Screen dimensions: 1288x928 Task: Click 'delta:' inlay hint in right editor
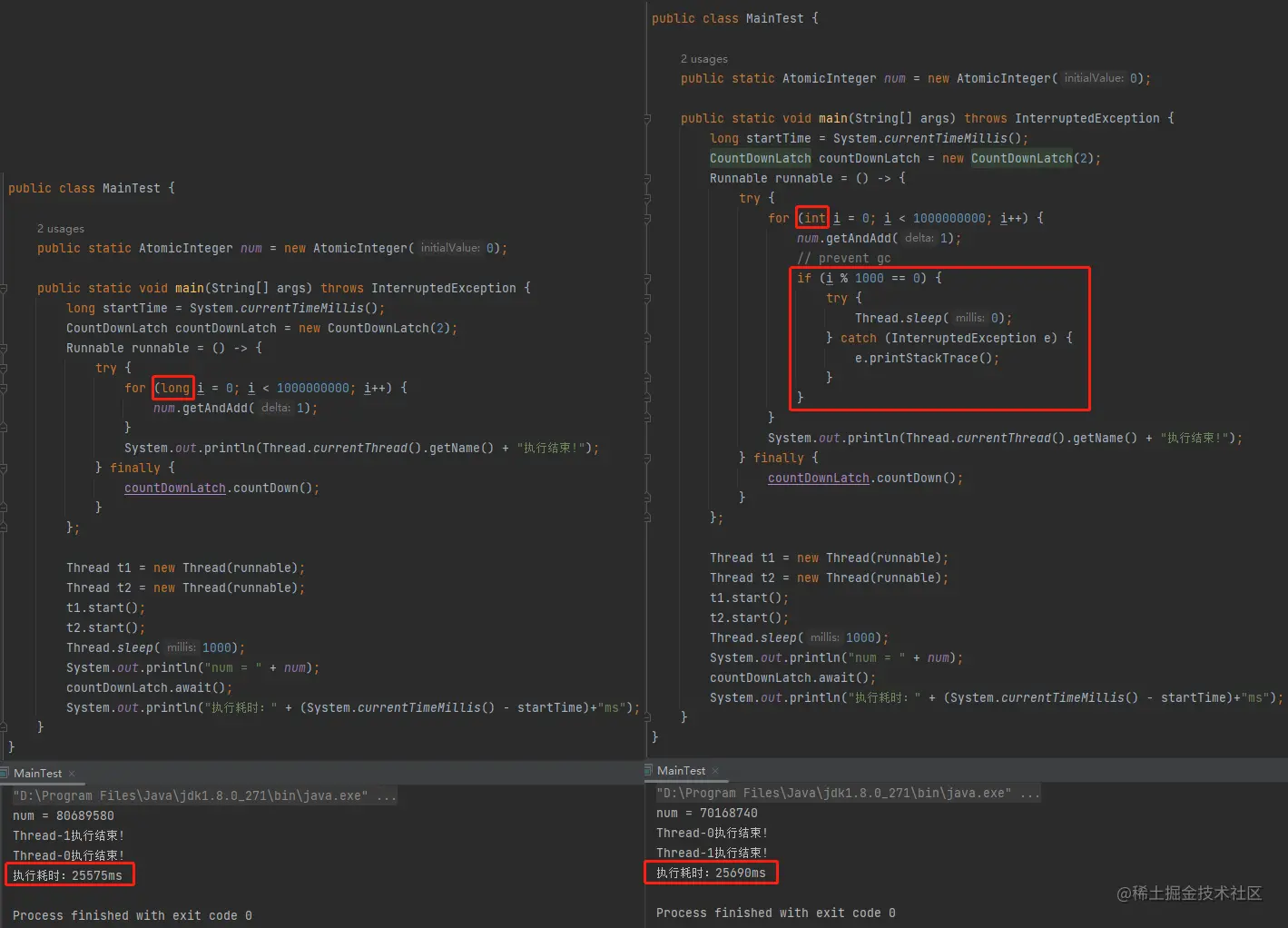pos(919,238)
